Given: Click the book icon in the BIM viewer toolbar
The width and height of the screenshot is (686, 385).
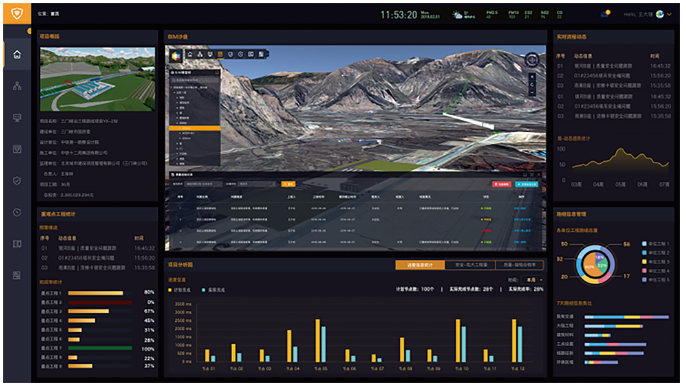Looking at the screenshot, I should pos(251,54).
